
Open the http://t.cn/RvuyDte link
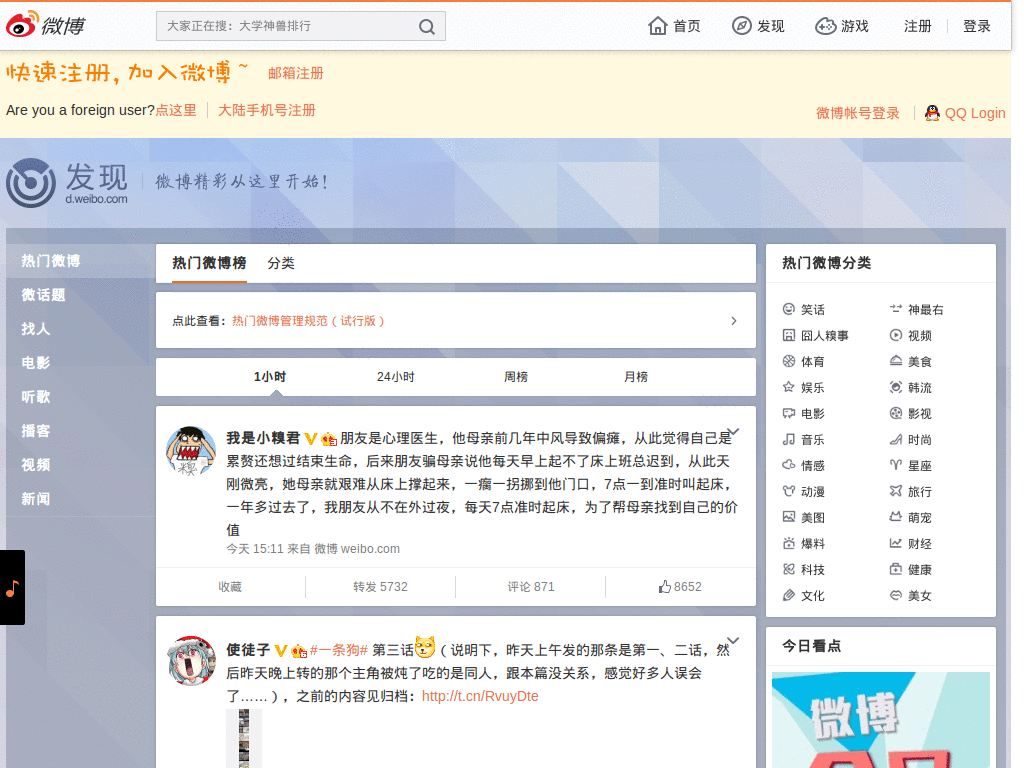pyautogui.click(x=480, y=696)
